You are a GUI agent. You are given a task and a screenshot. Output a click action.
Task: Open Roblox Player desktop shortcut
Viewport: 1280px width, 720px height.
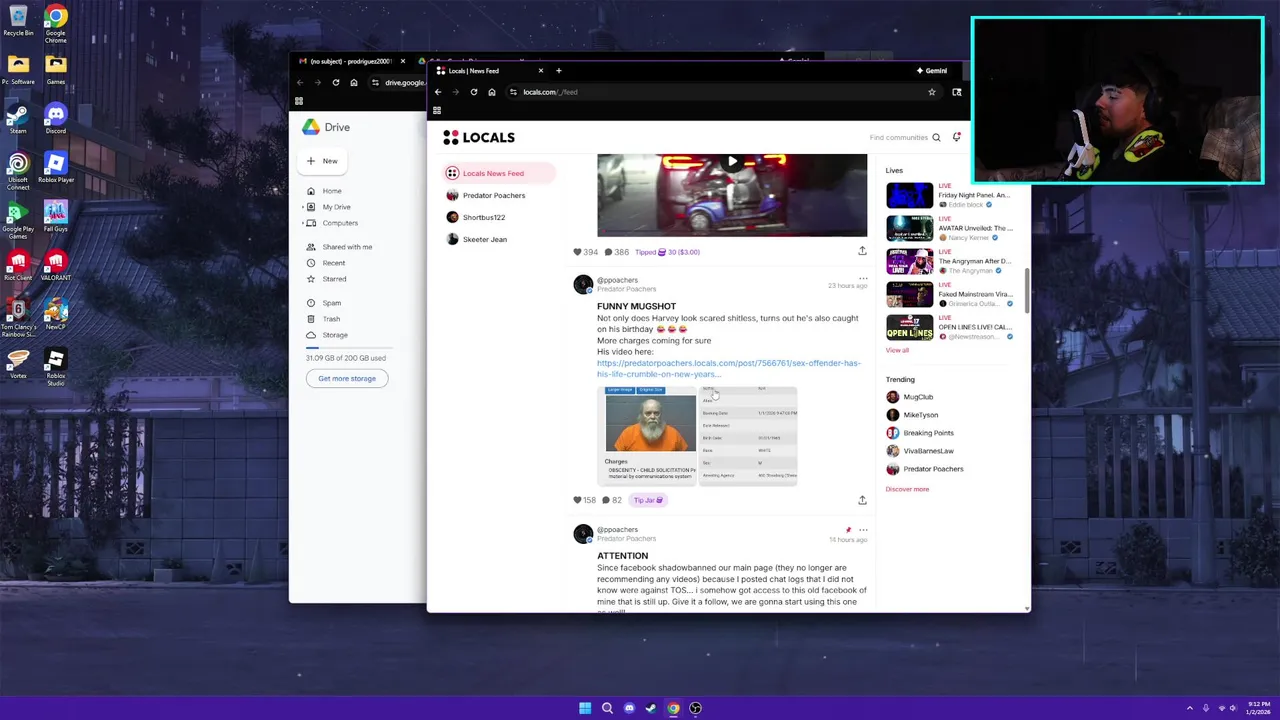(x=56, y=165)
